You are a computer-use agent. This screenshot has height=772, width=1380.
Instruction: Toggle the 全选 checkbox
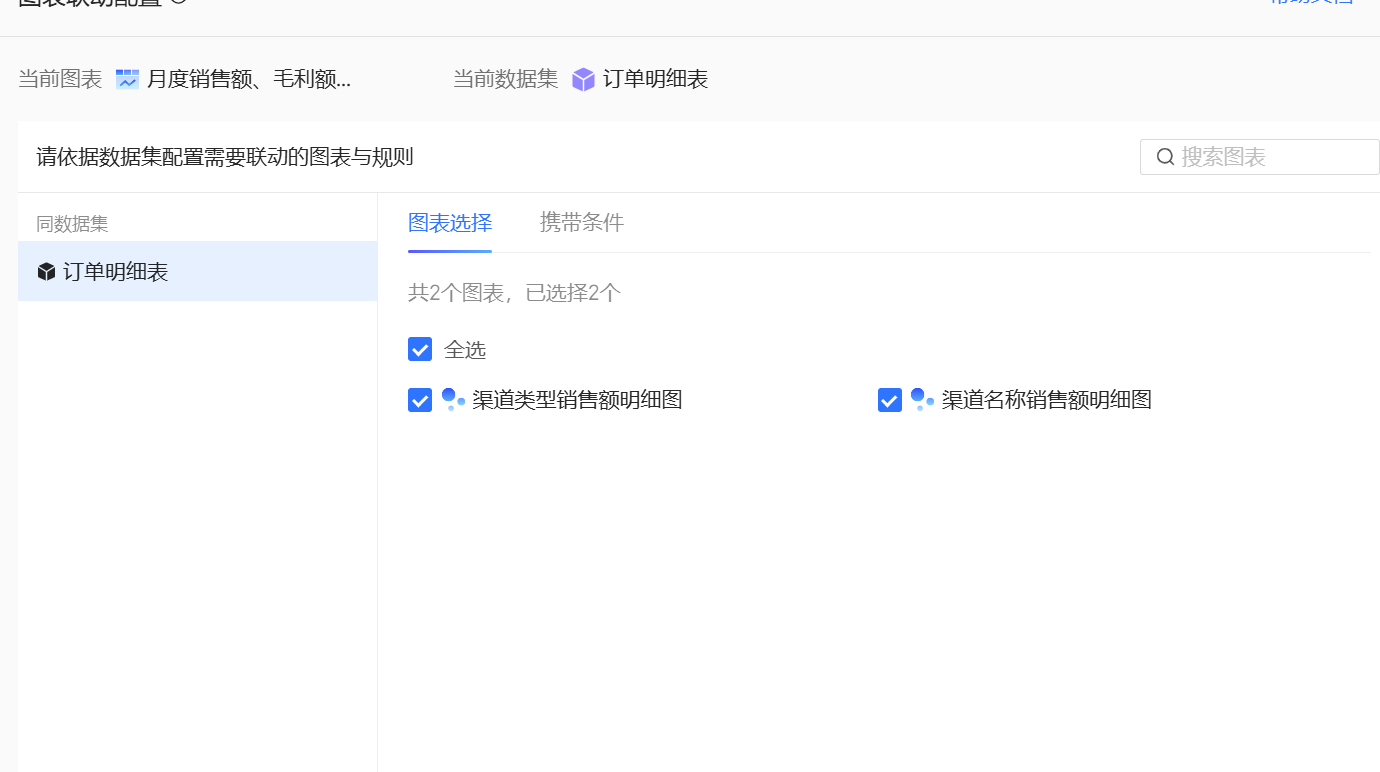pyautogui.click(x=420, y=350)
